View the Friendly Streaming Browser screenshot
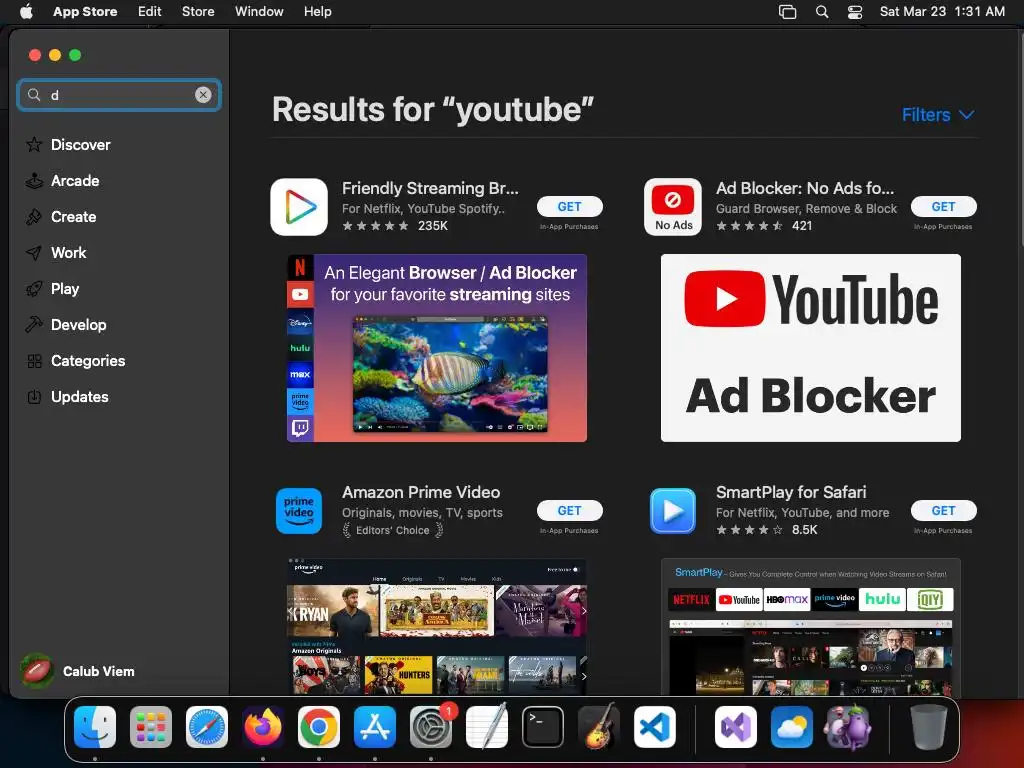The width and height of the screenshot is (1024, 768). coord(437,348)
